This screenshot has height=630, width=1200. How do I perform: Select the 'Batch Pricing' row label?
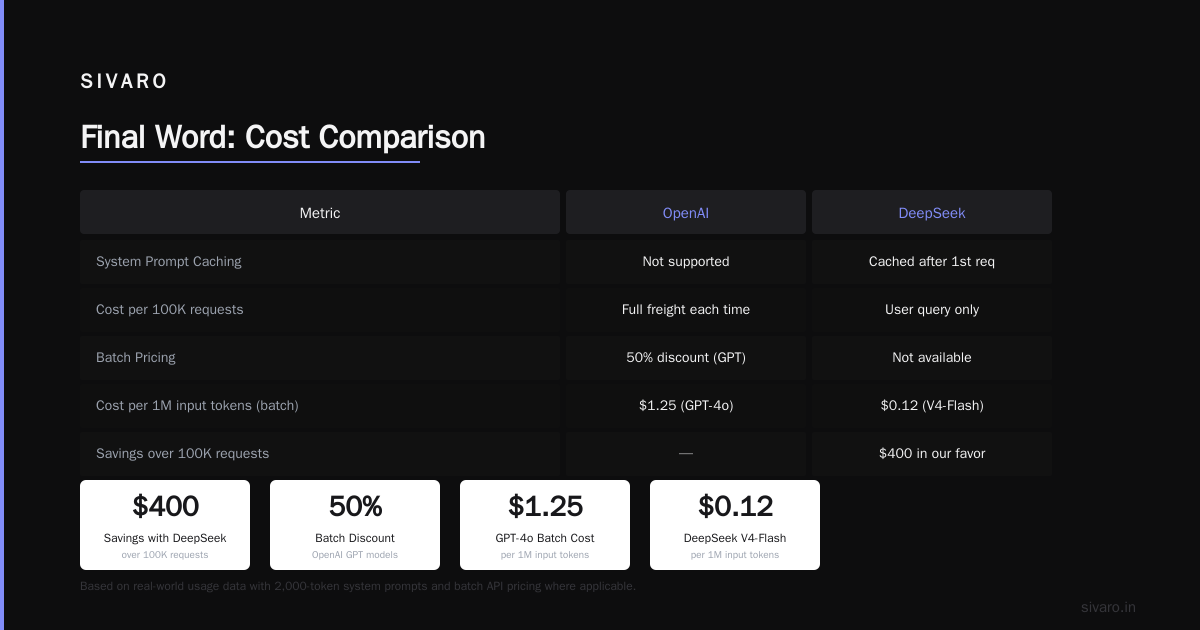[136, 357]
